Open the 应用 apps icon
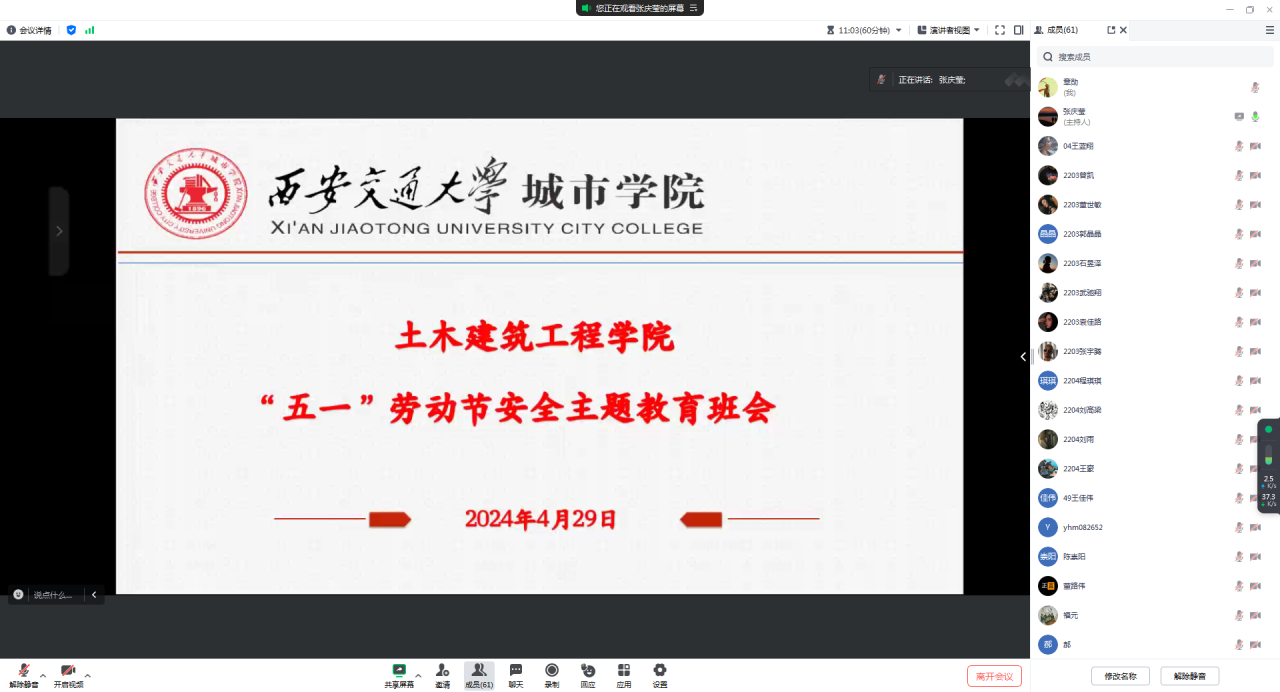1280x692 pixels. coord(624,671)
